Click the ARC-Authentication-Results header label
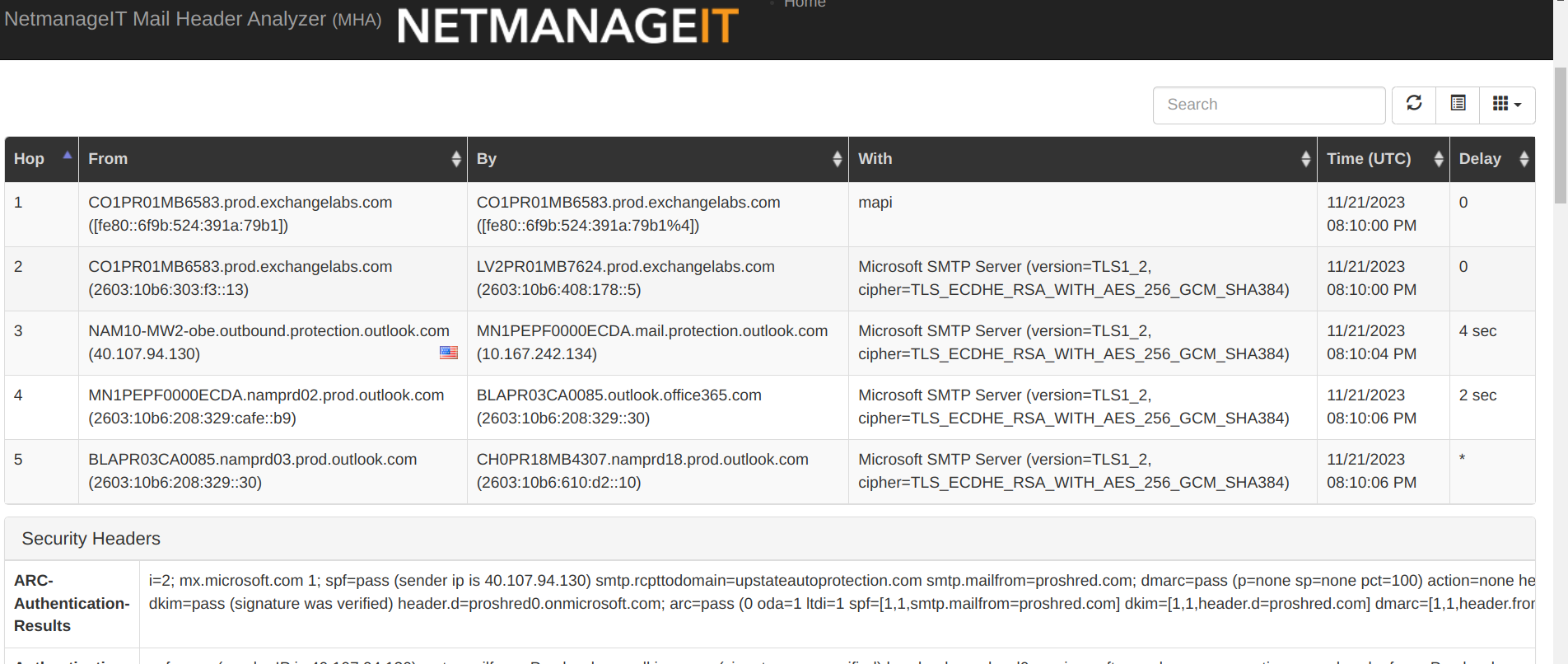Image resolution: width=1568 pixels, height=664 pixels. pos(72,603)
